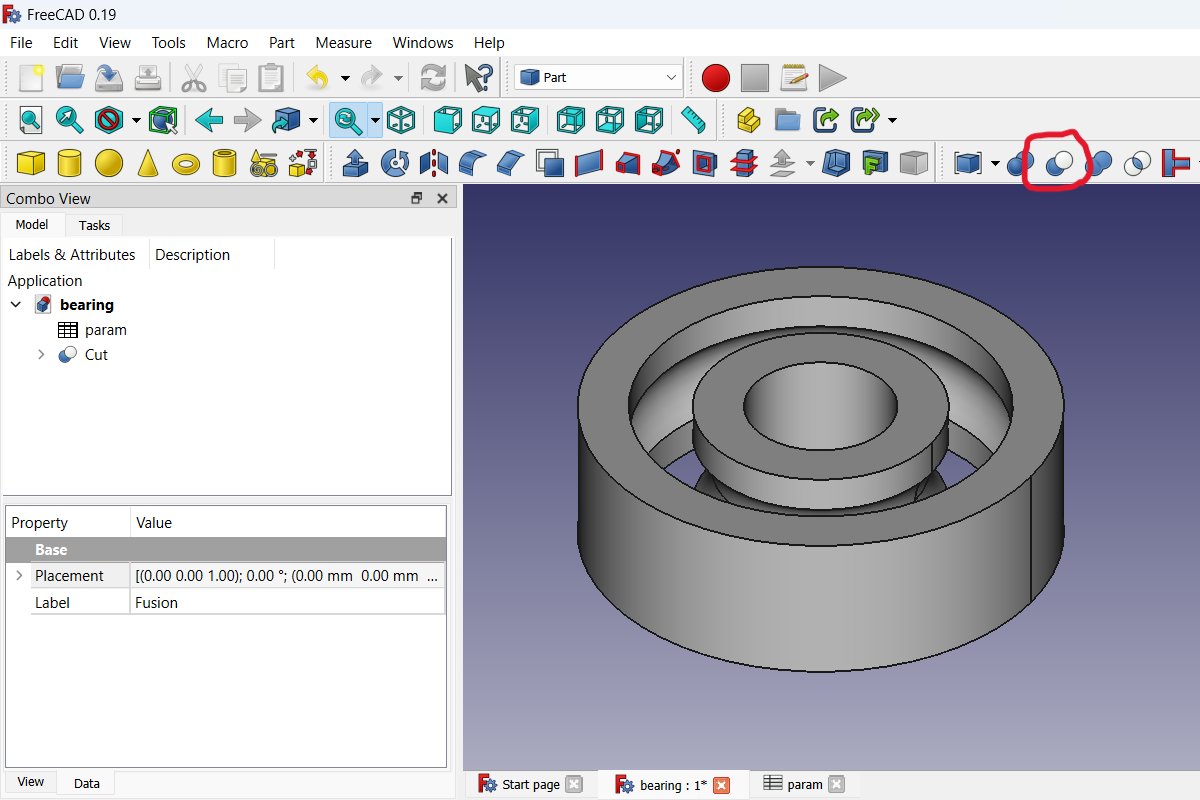
Task: Click the Mirror tool icon
Action: coord(434,162)
